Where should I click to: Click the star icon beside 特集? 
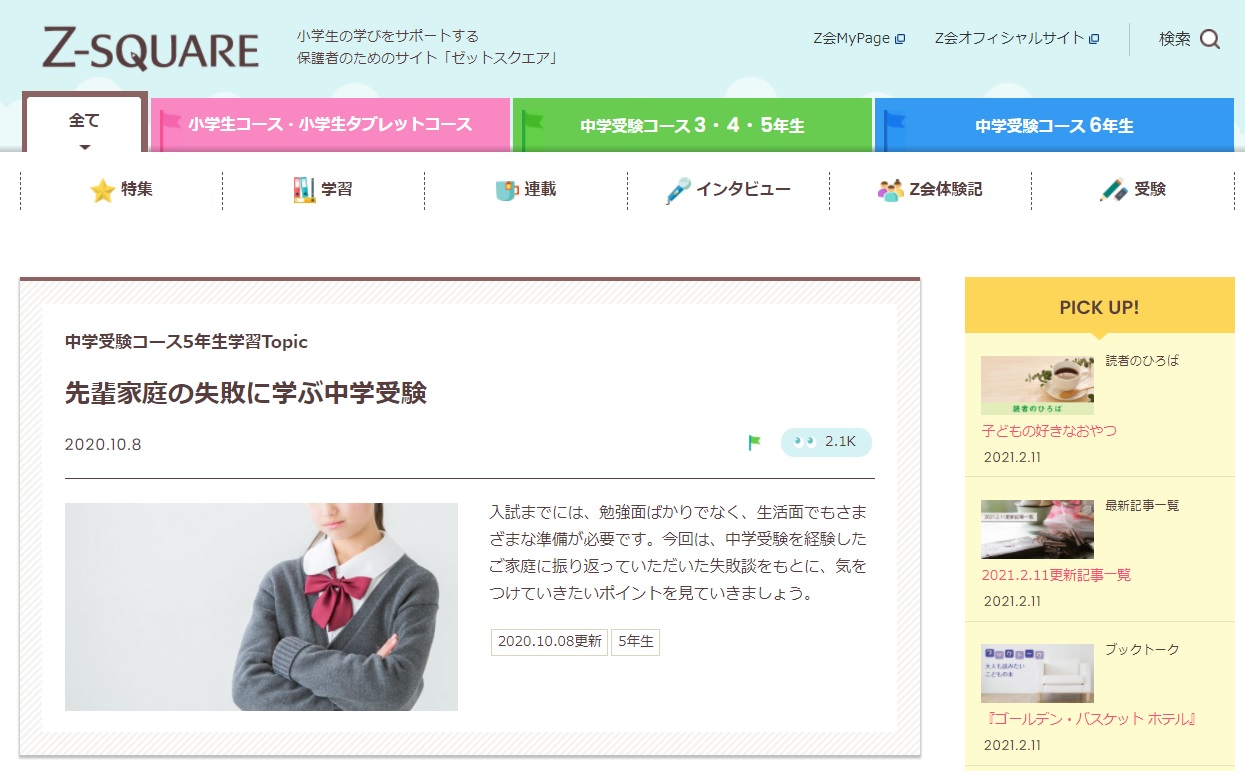point(102,190)
